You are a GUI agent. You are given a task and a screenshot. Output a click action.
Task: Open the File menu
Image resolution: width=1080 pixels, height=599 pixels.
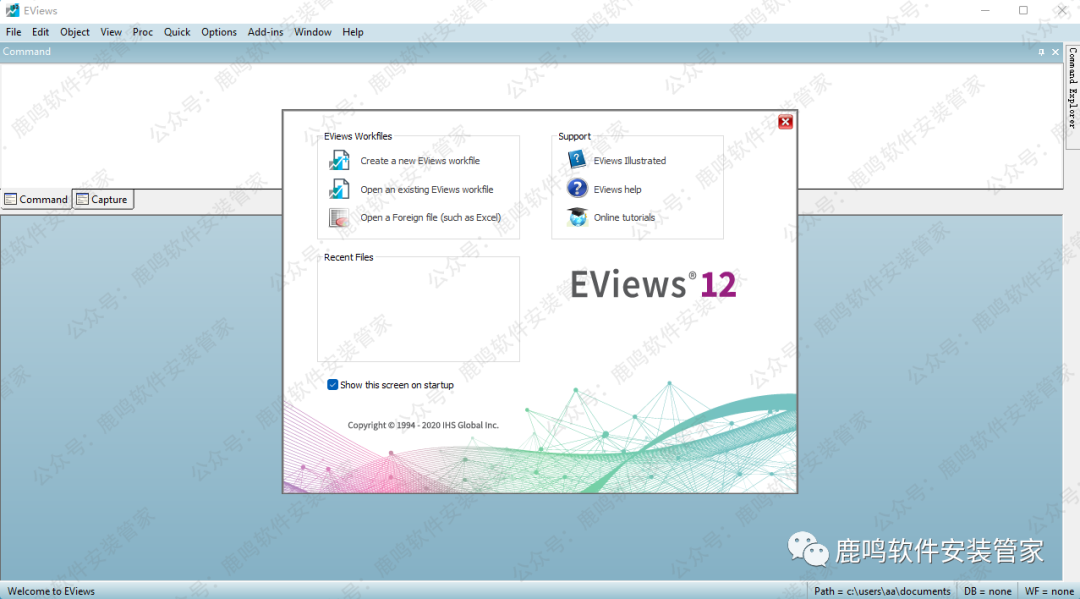[13, 32]
